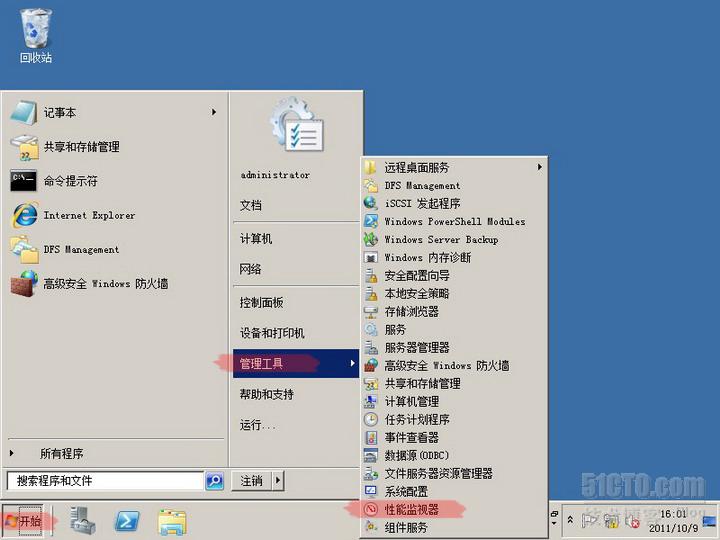Click Windows PowerShell Modules icon

click(371, 221)
